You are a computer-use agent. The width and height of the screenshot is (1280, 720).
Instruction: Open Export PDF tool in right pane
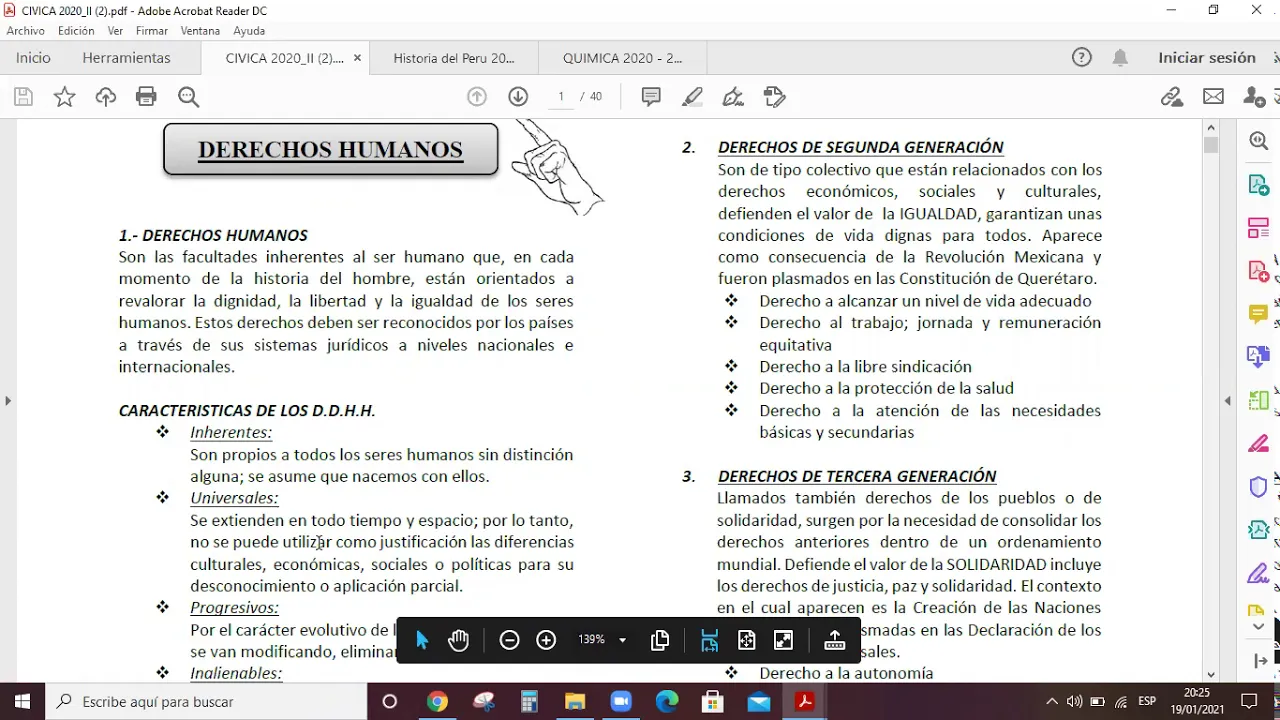point(1259,185)
